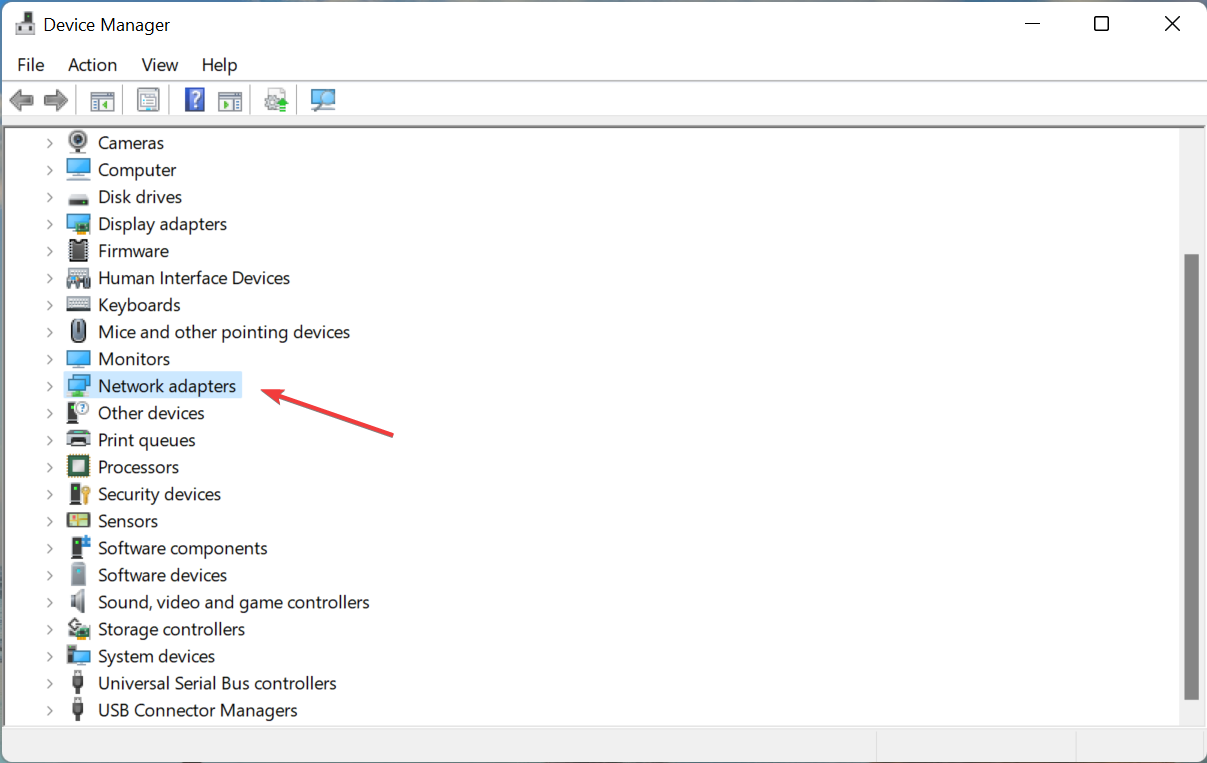Screen dimensions: 1207x763
Task: Expand the Other devices category
Action: tap(49, 413)
